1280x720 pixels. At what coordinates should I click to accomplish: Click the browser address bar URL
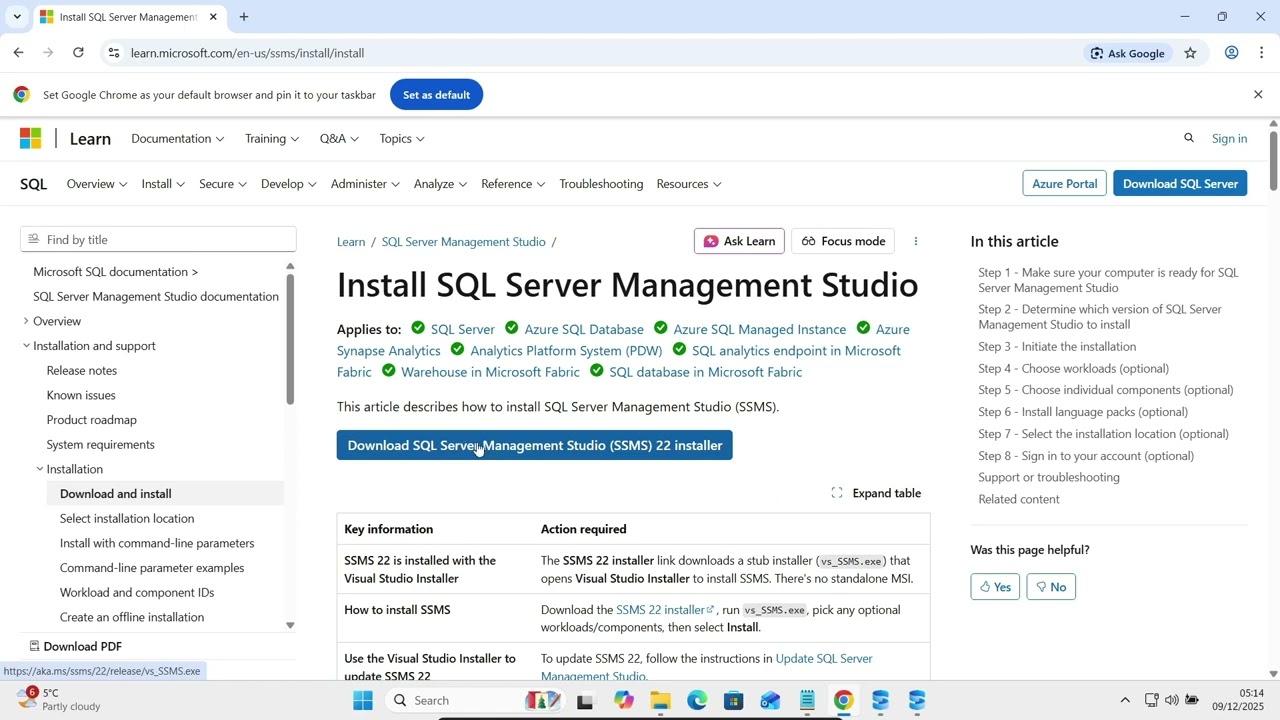coord(247,53)
